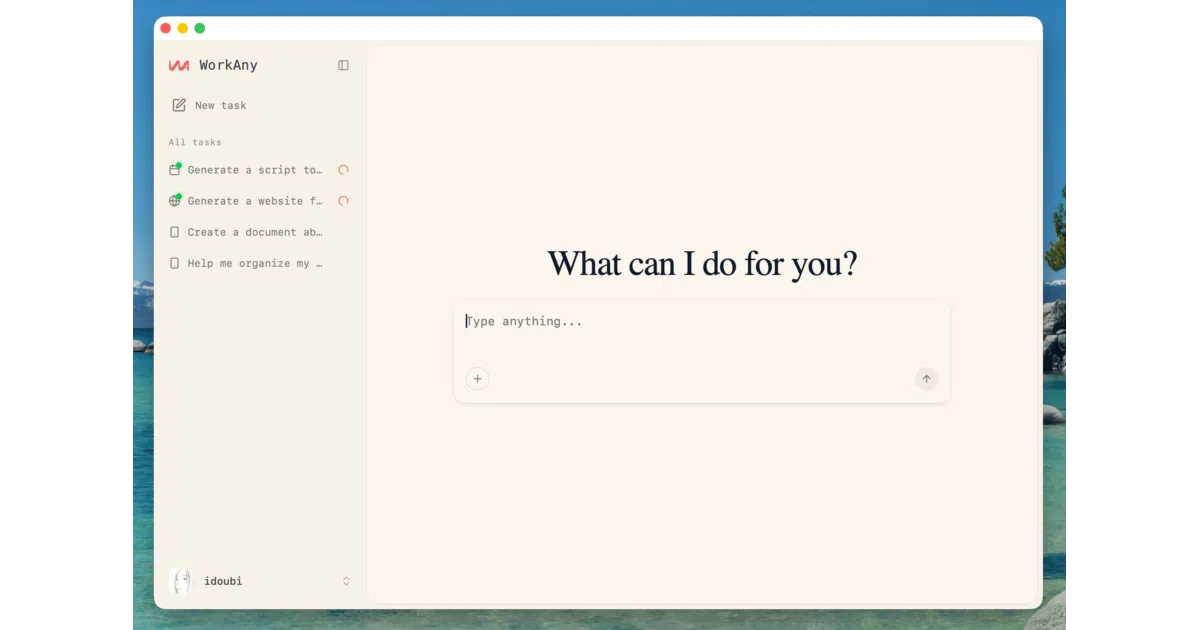Image resolution: width=1200 pixels, height=630 pixels.
Task: Select the "Create a document ab..." task
Action: [259, 232]
